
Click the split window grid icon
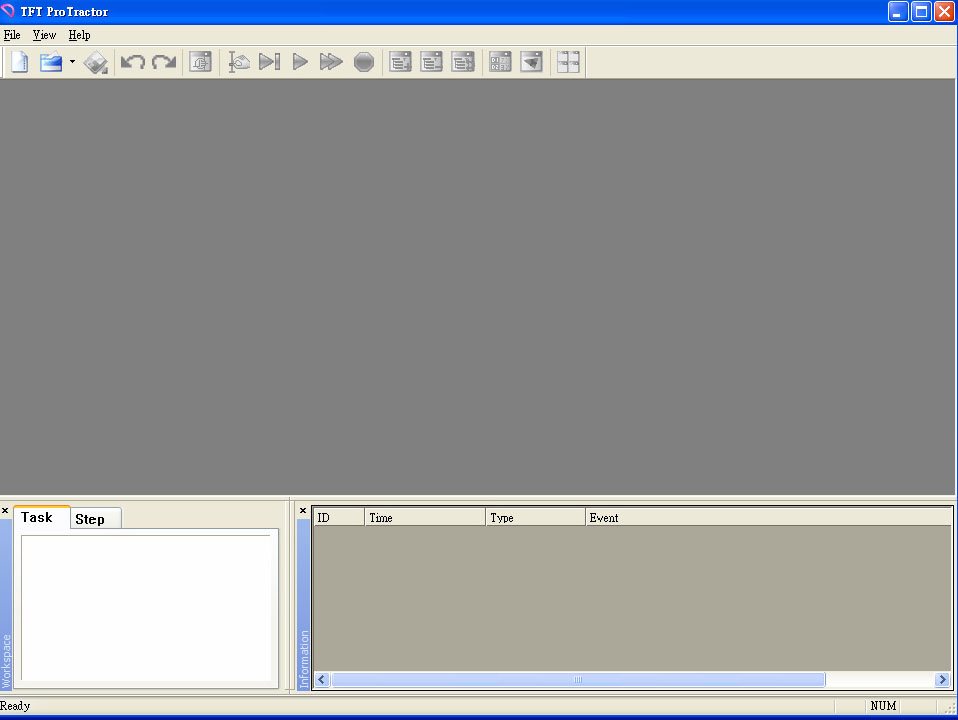click(568, 62)
